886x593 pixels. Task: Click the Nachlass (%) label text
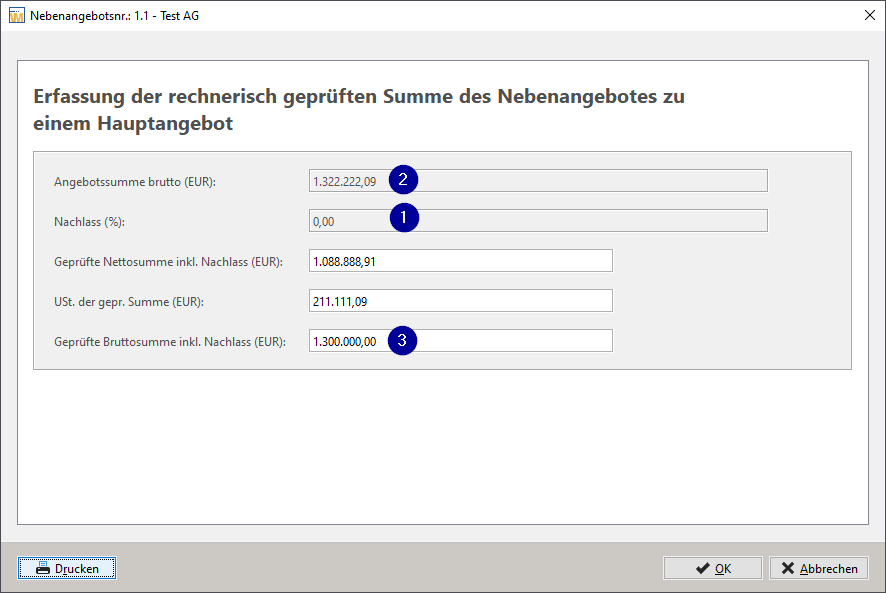point(89,222)
